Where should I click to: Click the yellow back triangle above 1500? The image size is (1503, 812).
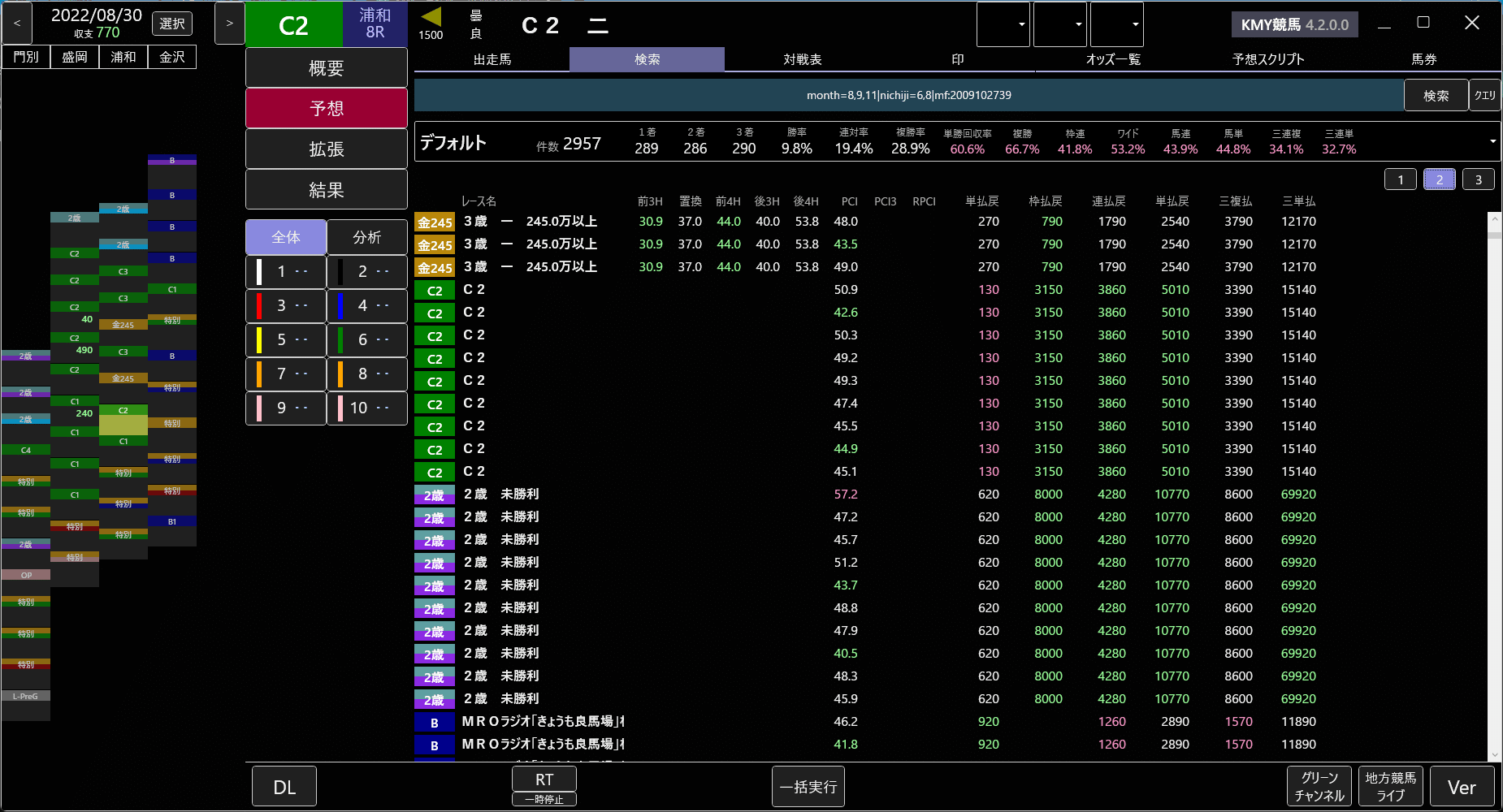pos(431,16)
